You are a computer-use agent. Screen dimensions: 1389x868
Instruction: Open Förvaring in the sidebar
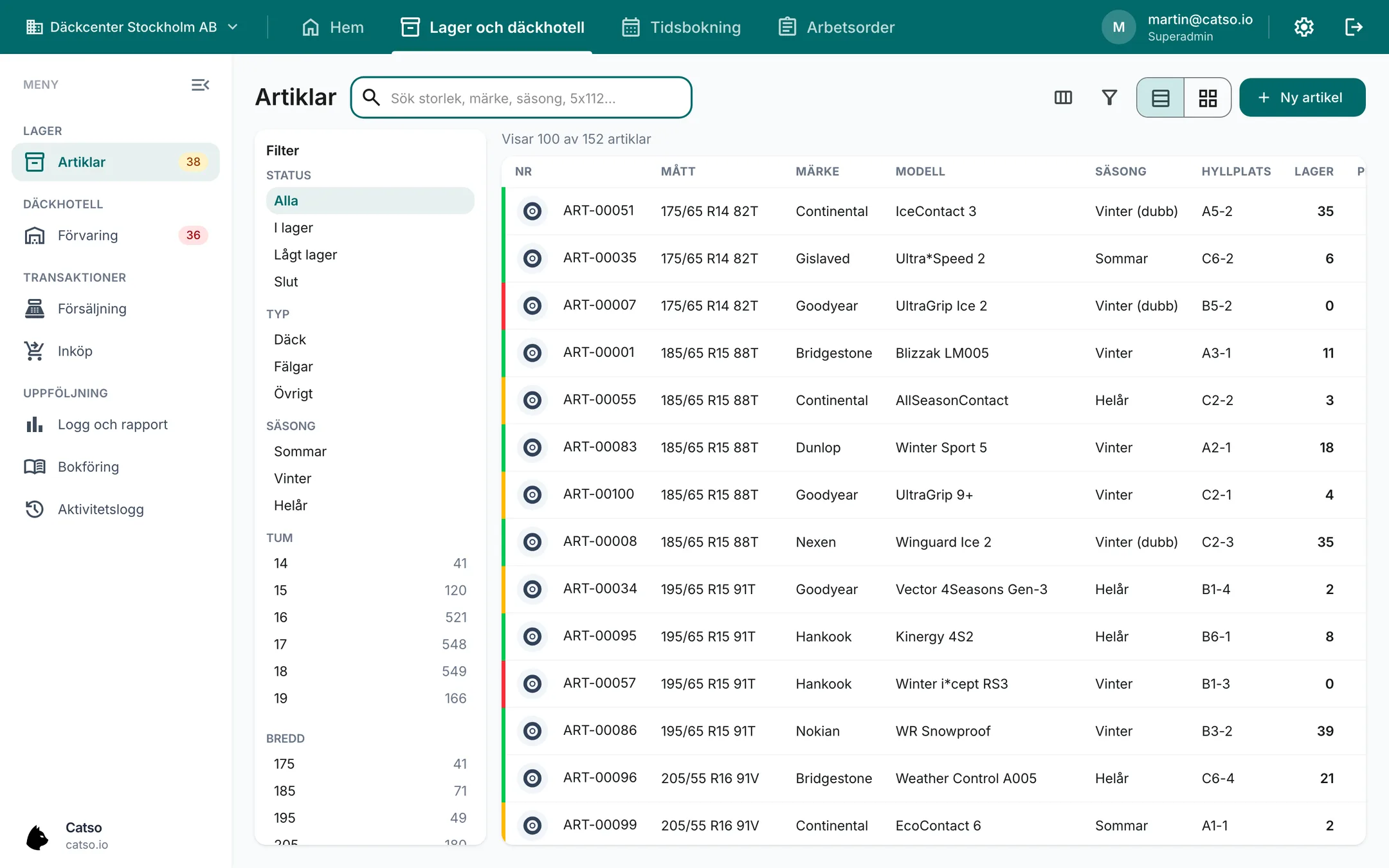click(116, 235)
